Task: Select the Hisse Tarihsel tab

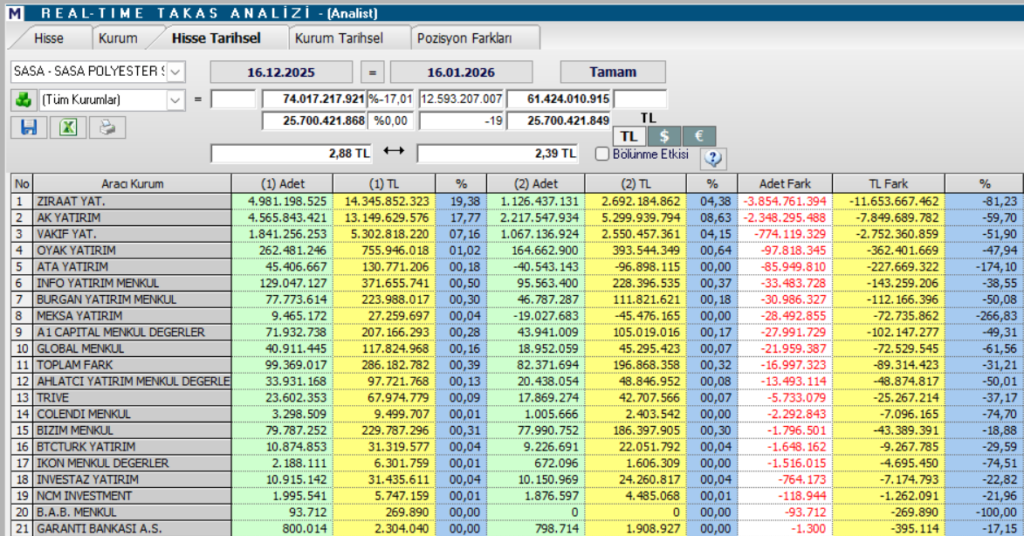Action: coord(216,38)
